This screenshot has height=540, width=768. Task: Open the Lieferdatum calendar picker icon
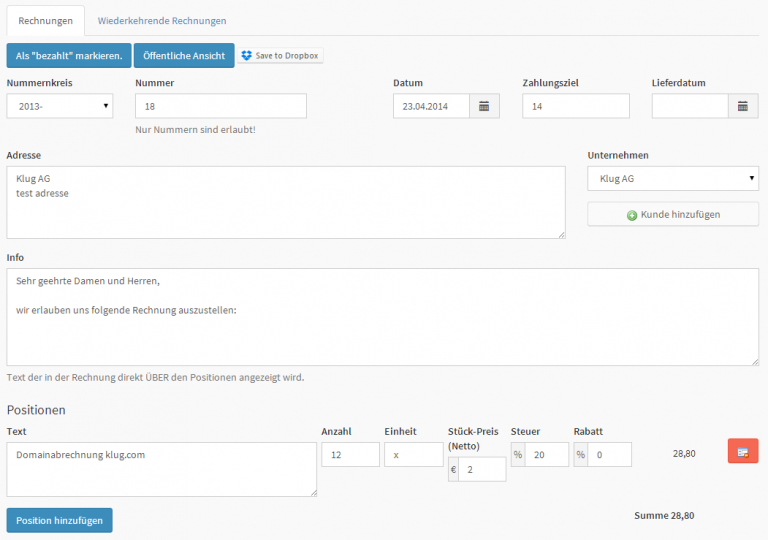click(x=742, y=106)
